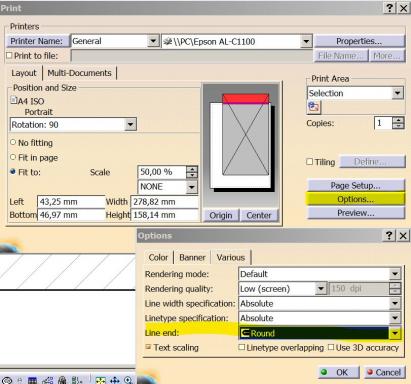Open the NONE scale preset dropdown
Image resolution: width=411 pixels, height=384 pixels.
click(192, 187)
